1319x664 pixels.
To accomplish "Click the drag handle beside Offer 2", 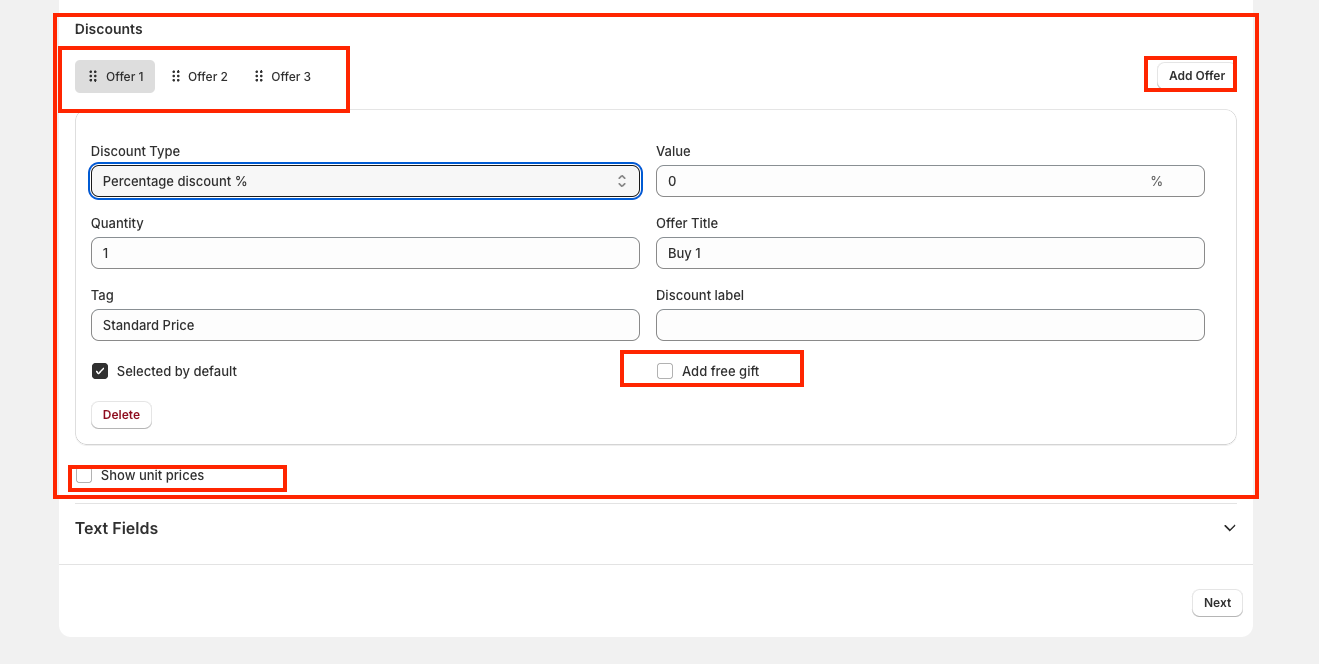I will (176, 77).
